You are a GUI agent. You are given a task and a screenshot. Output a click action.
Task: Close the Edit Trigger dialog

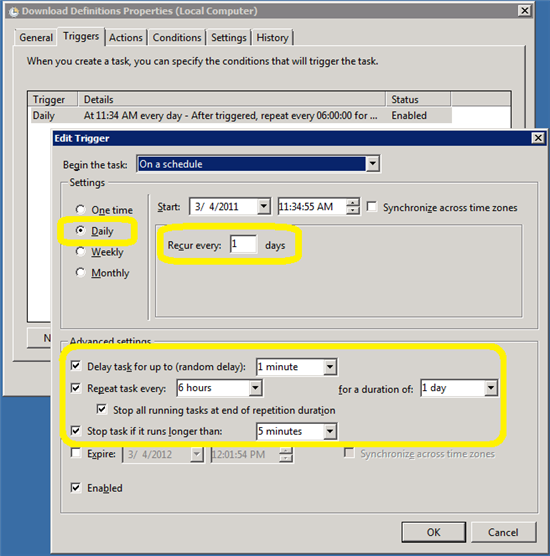[538, 138]
